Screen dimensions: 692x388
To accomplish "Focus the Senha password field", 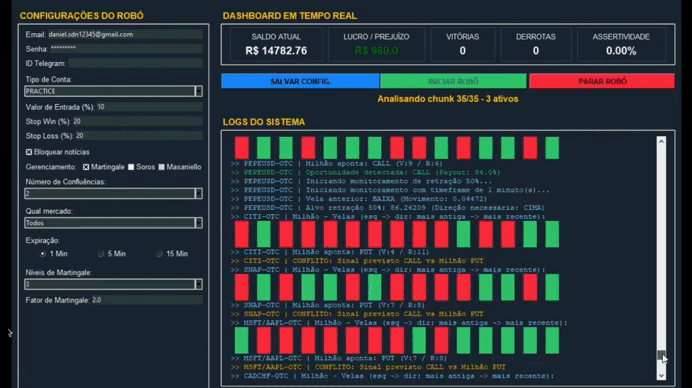I will pyautogui.click(x=126, y=49).
